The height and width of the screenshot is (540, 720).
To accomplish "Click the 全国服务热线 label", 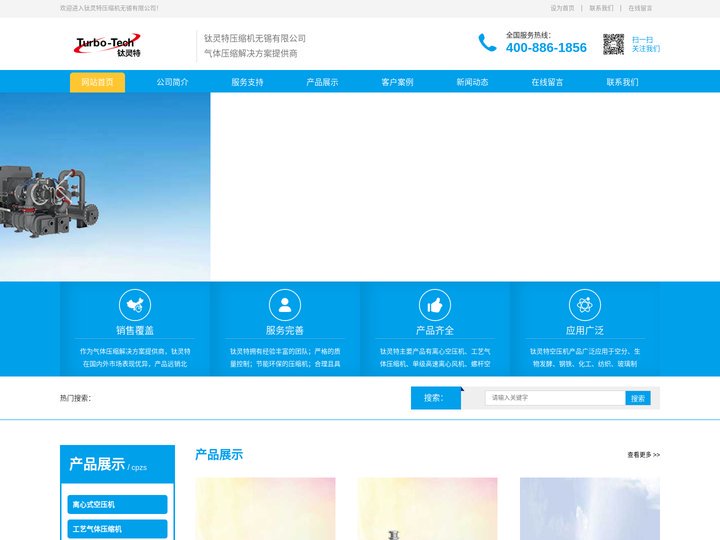I will click(x=529, y=35).
